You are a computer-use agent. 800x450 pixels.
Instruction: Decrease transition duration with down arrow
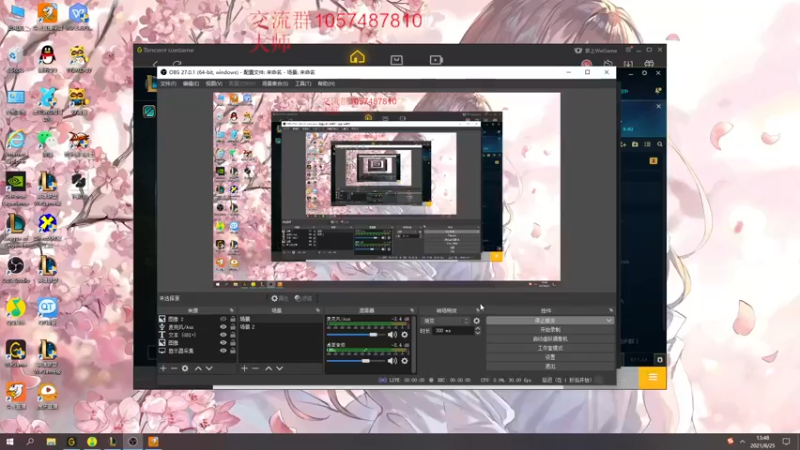pyautogui.click(x=478, y=333)
